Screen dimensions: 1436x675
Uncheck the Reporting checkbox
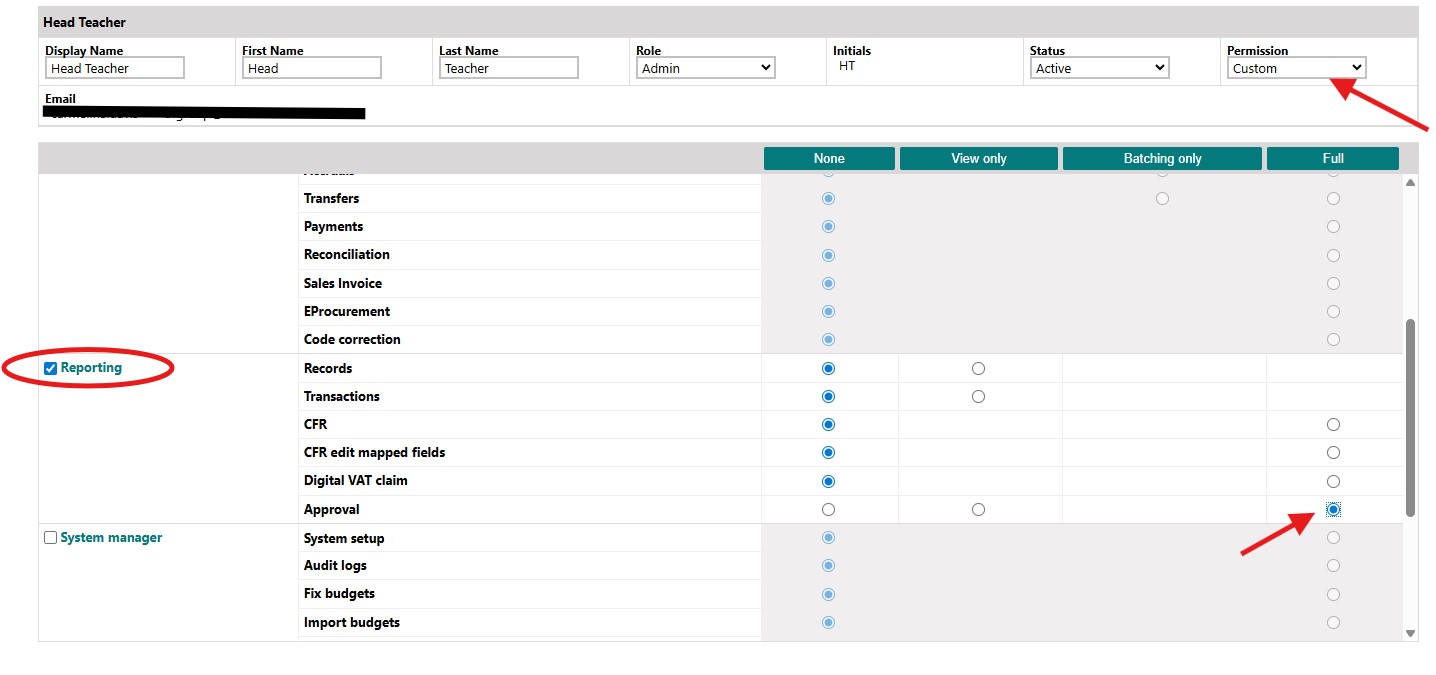point(50,368)
